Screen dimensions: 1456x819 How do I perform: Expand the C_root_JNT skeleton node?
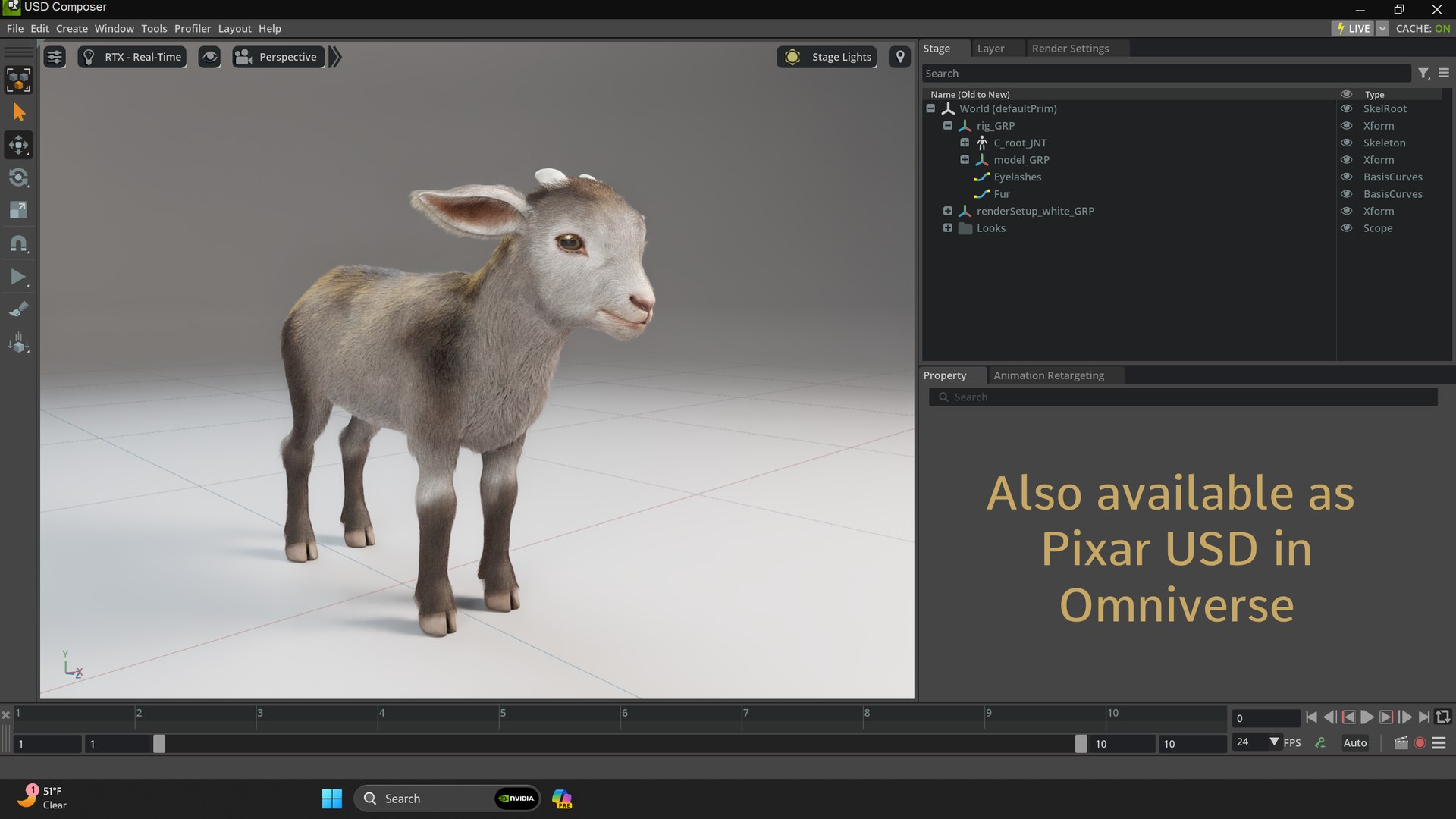tap(965, 143)
